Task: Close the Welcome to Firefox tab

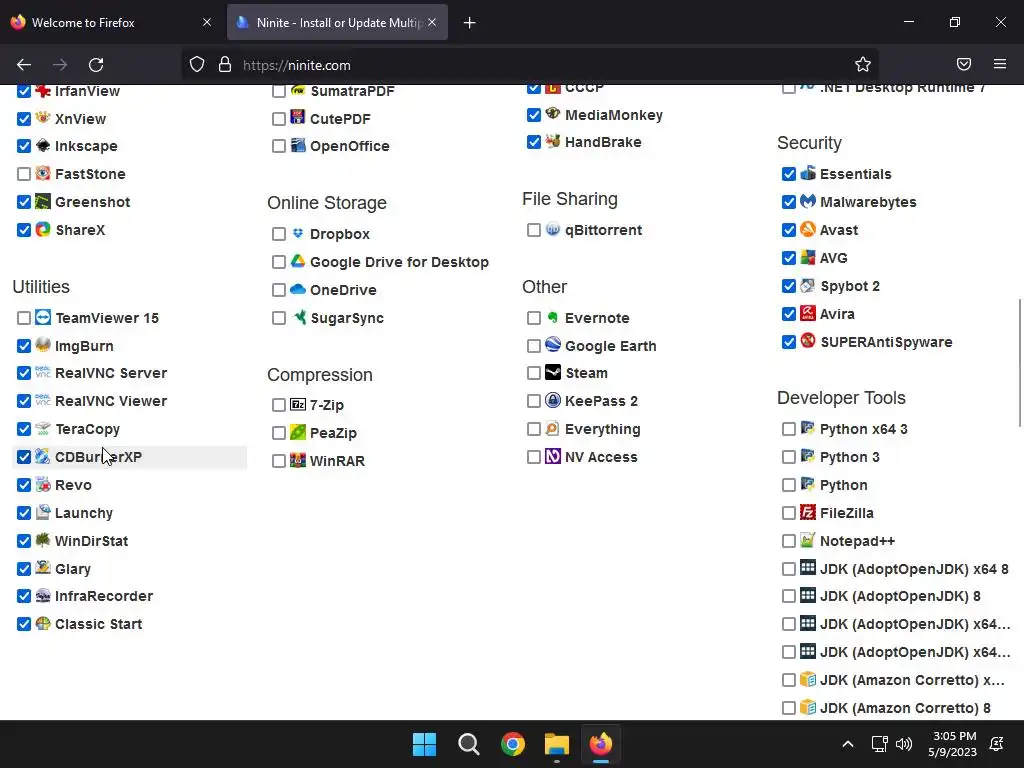Action: coord(207,22)
